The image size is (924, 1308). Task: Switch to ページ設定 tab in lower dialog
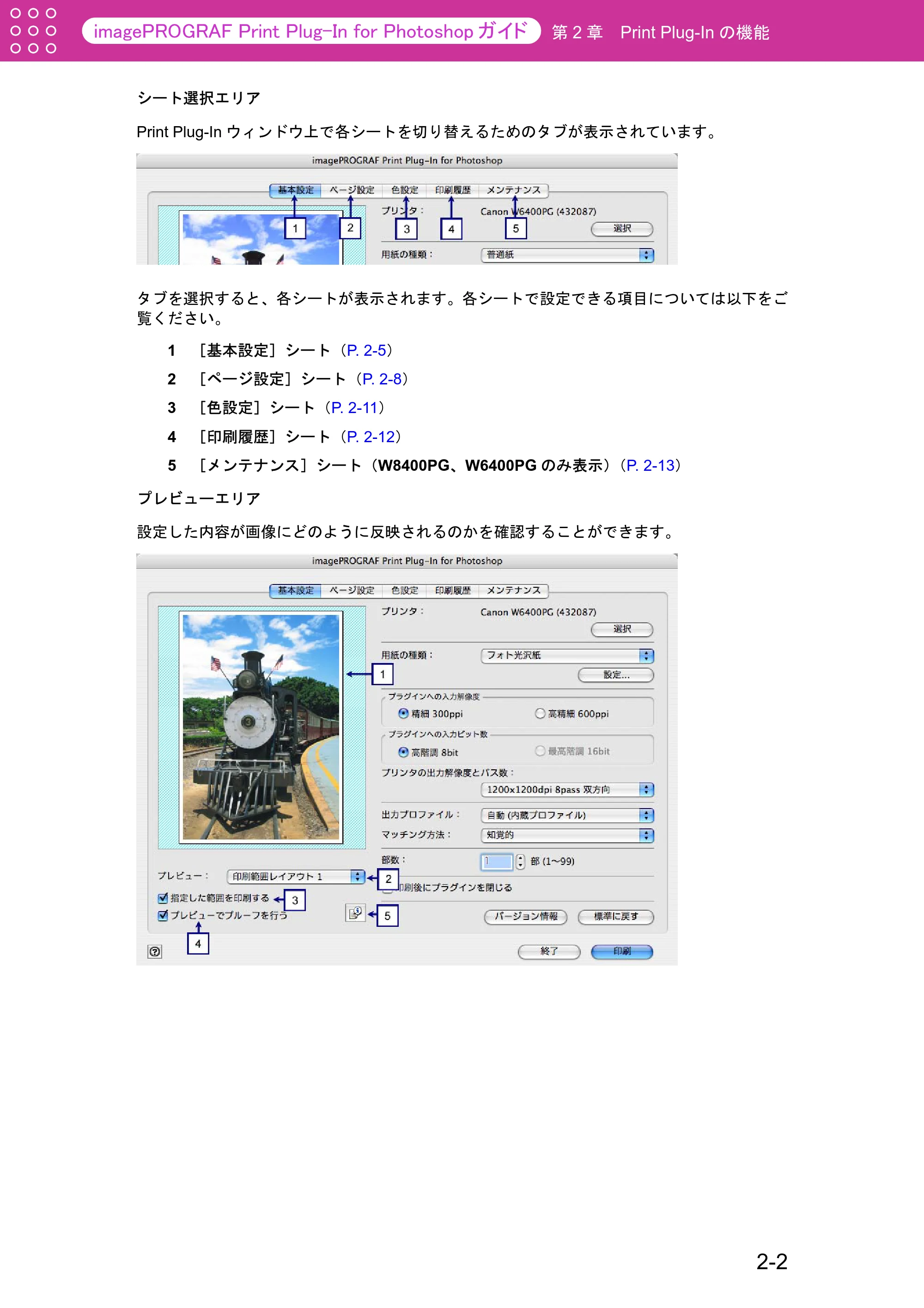(x=352, y=590)
